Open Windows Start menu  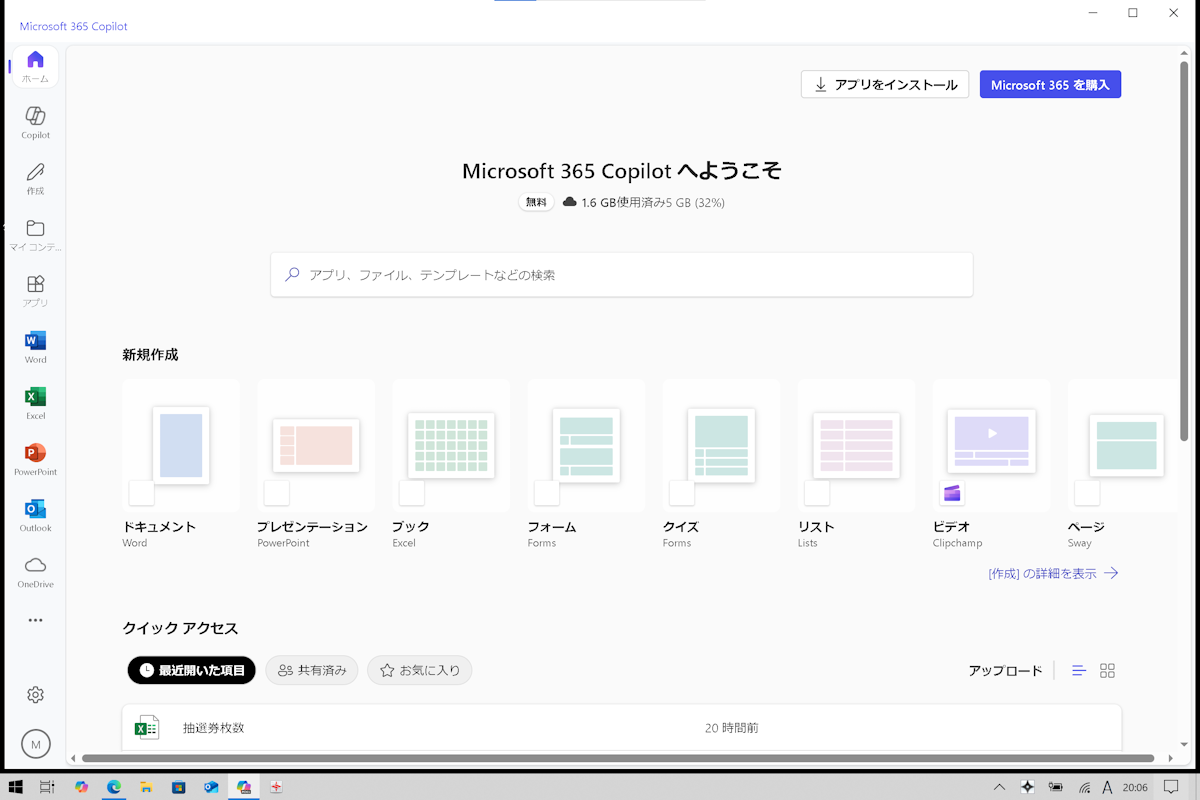15,787
